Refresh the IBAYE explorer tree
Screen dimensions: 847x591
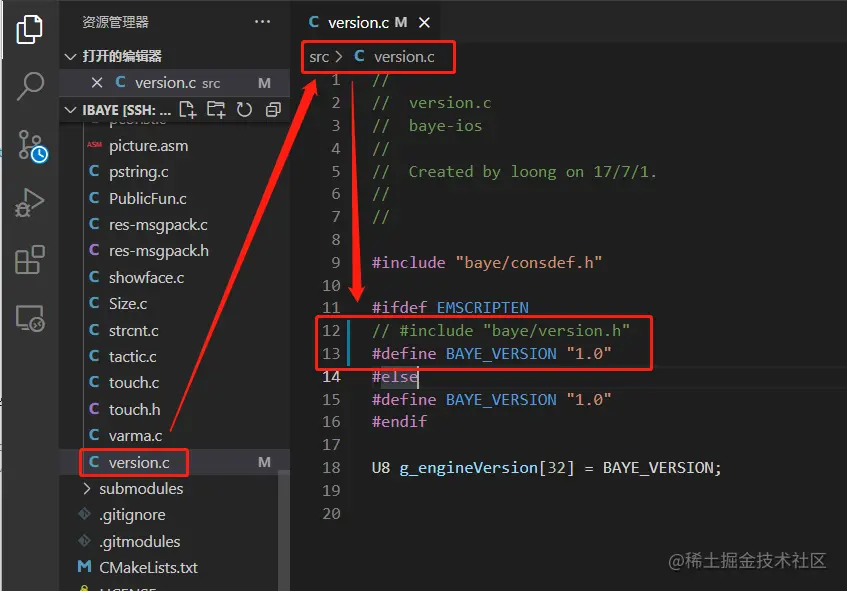click(x=244, y=110)
